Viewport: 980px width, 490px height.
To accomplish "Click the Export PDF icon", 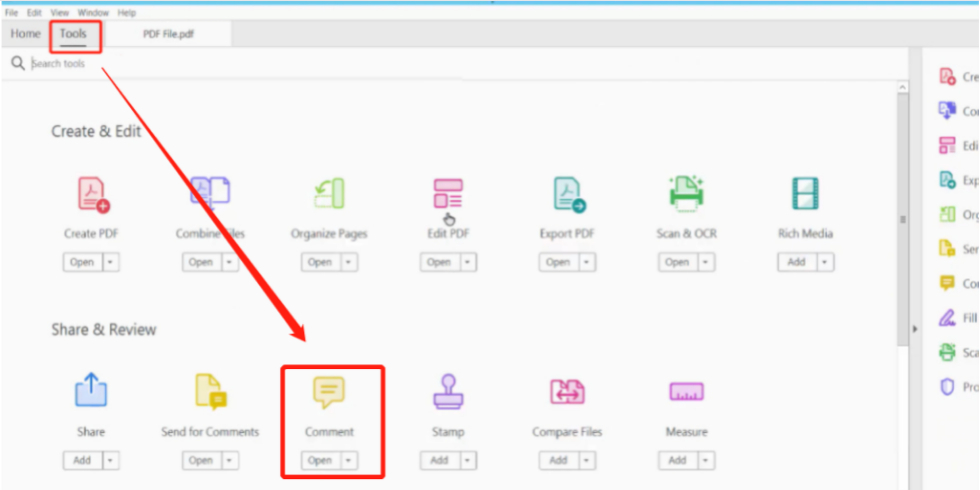I will click(x=568, y=194).
